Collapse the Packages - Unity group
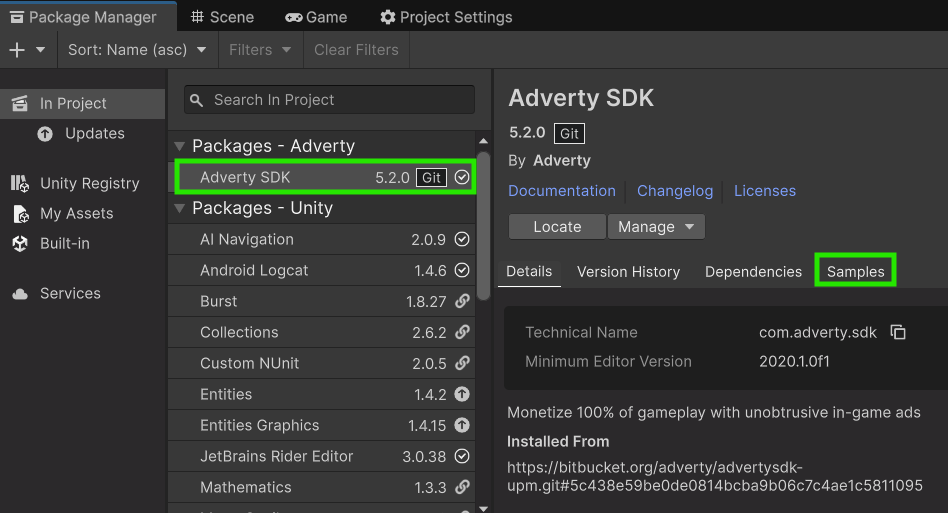The width and height of the screenshot is (948, 513). [x=181, y=209]
